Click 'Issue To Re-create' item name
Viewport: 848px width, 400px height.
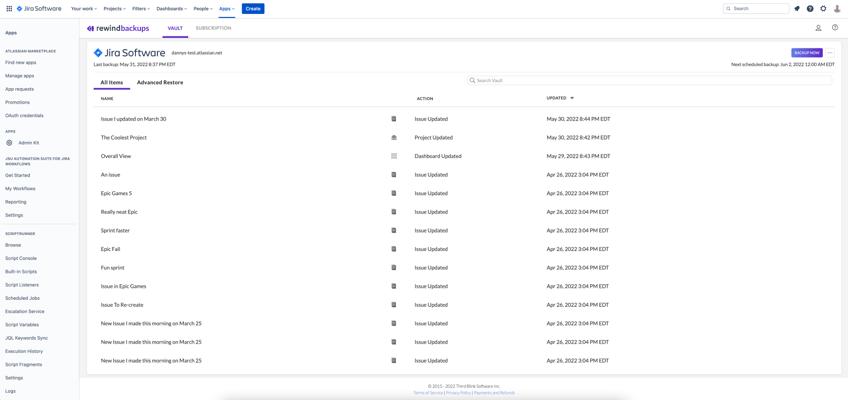pyautogui.click(x=122, y=305)
